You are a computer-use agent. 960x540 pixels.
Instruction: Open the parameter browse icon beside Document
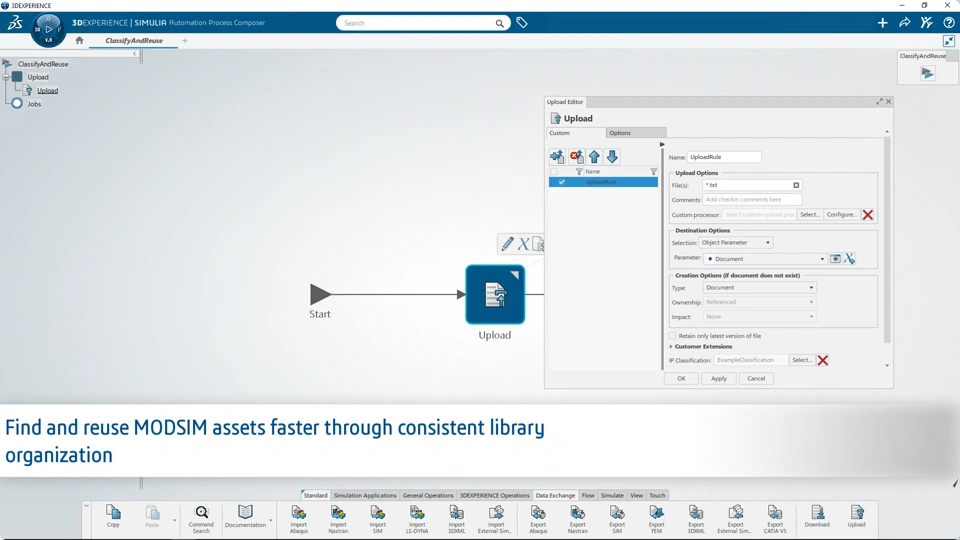click(x=835, y=258)
